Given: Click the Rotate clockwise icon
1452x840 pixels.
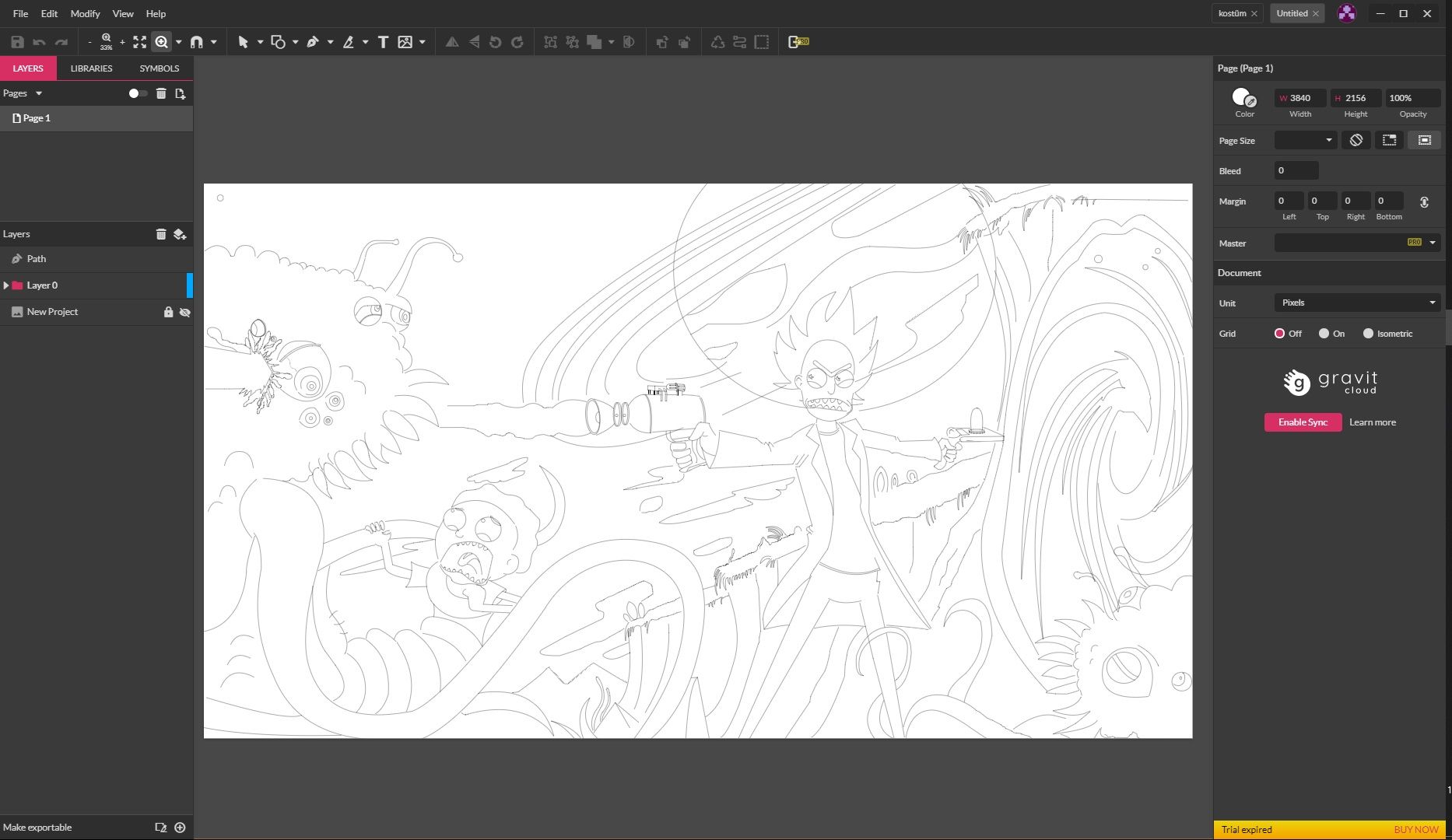Looking at the screenshot, I should [x=517, y=42].
